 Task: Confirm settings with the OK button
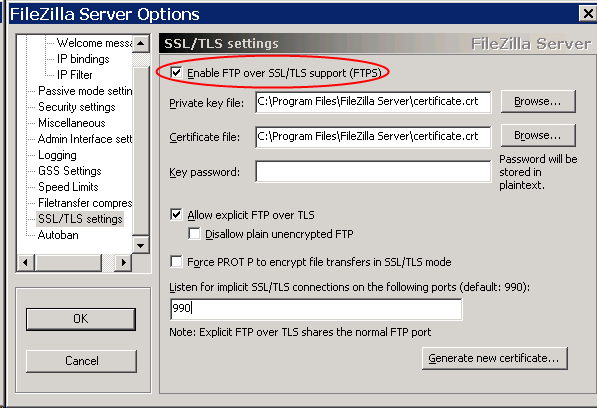pos(81,319)
